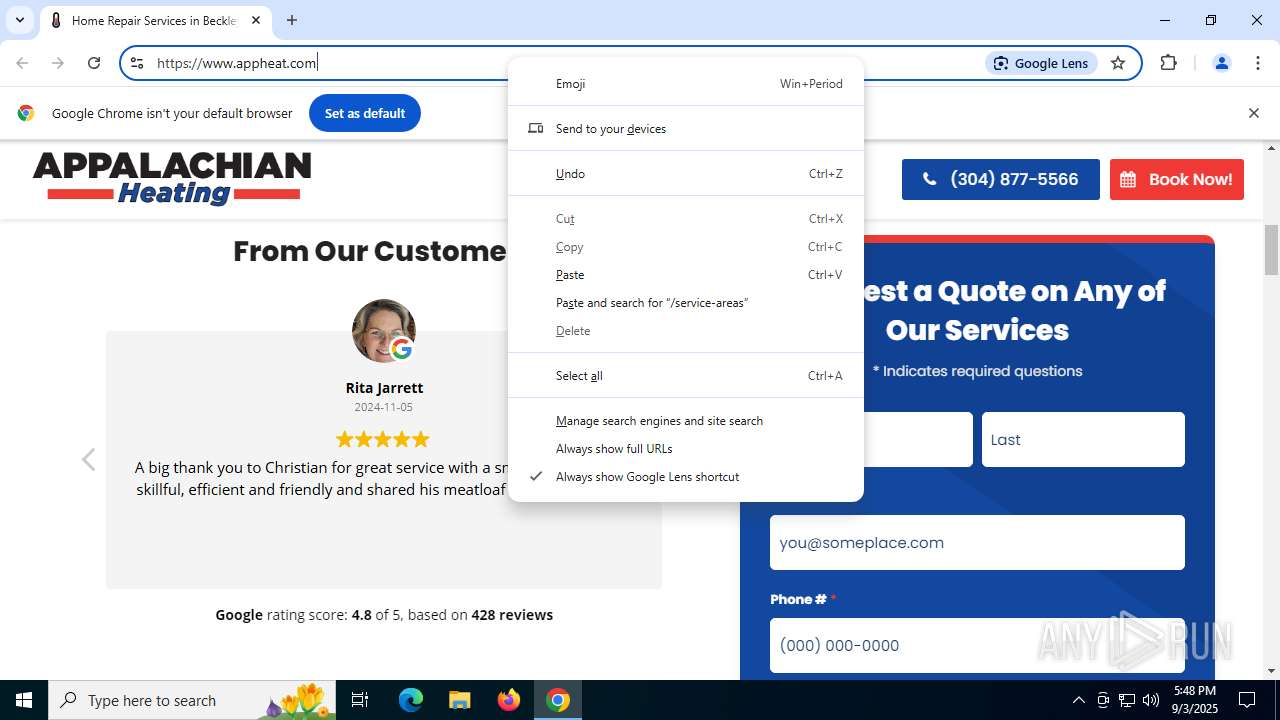The height and width of the screenshot is (720, 1280).
Task: Click the email you@someplace.com field
Action: (x=977, y=543)
